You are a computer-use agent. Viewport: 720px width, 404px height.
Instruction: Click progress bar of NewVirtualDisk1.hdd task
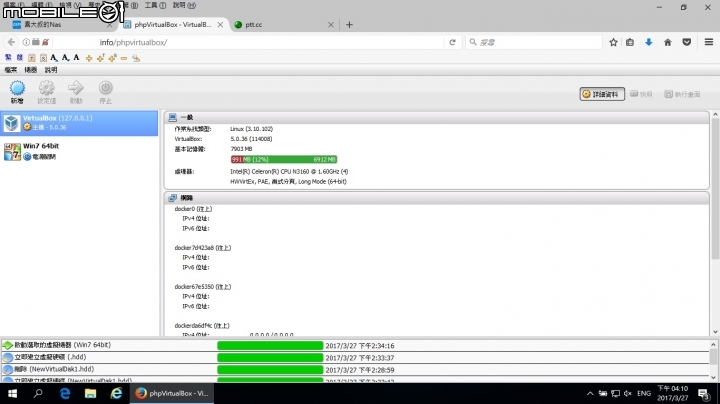point(270,369)
